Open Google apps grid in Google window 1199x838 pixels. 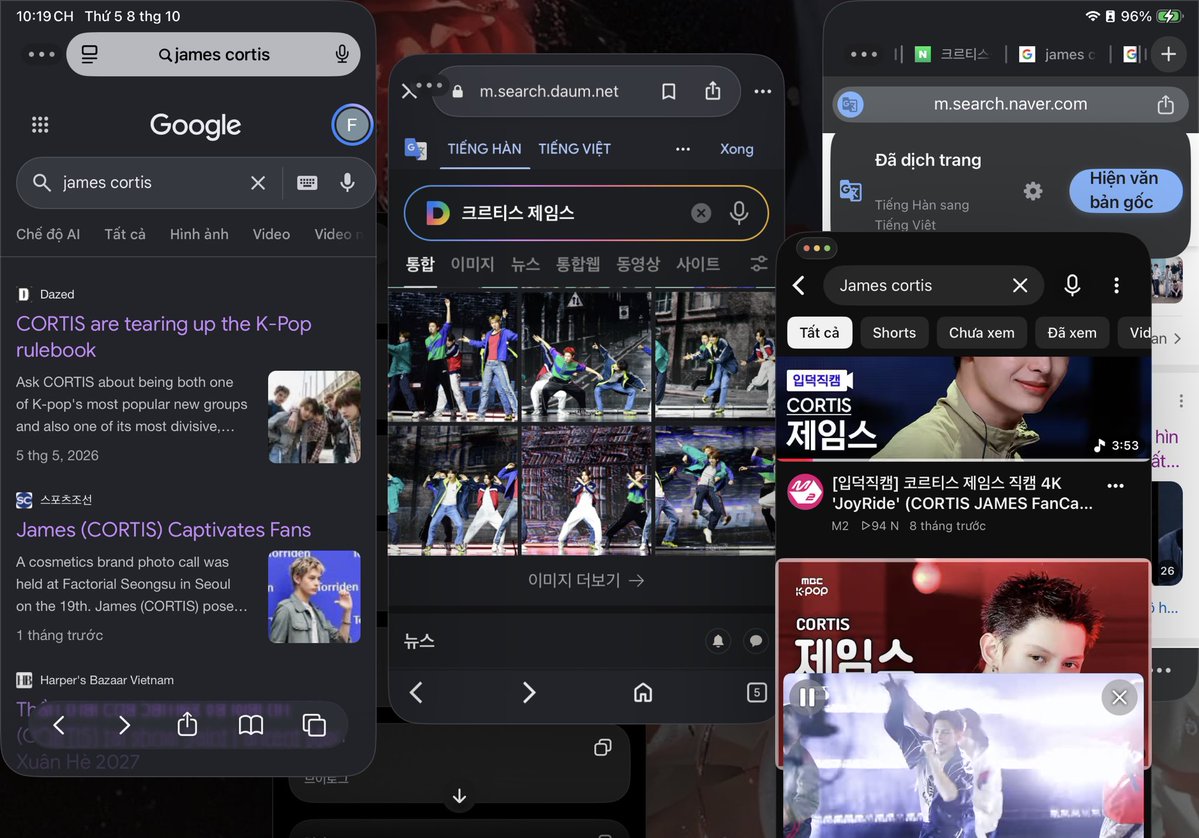point(40,125)
